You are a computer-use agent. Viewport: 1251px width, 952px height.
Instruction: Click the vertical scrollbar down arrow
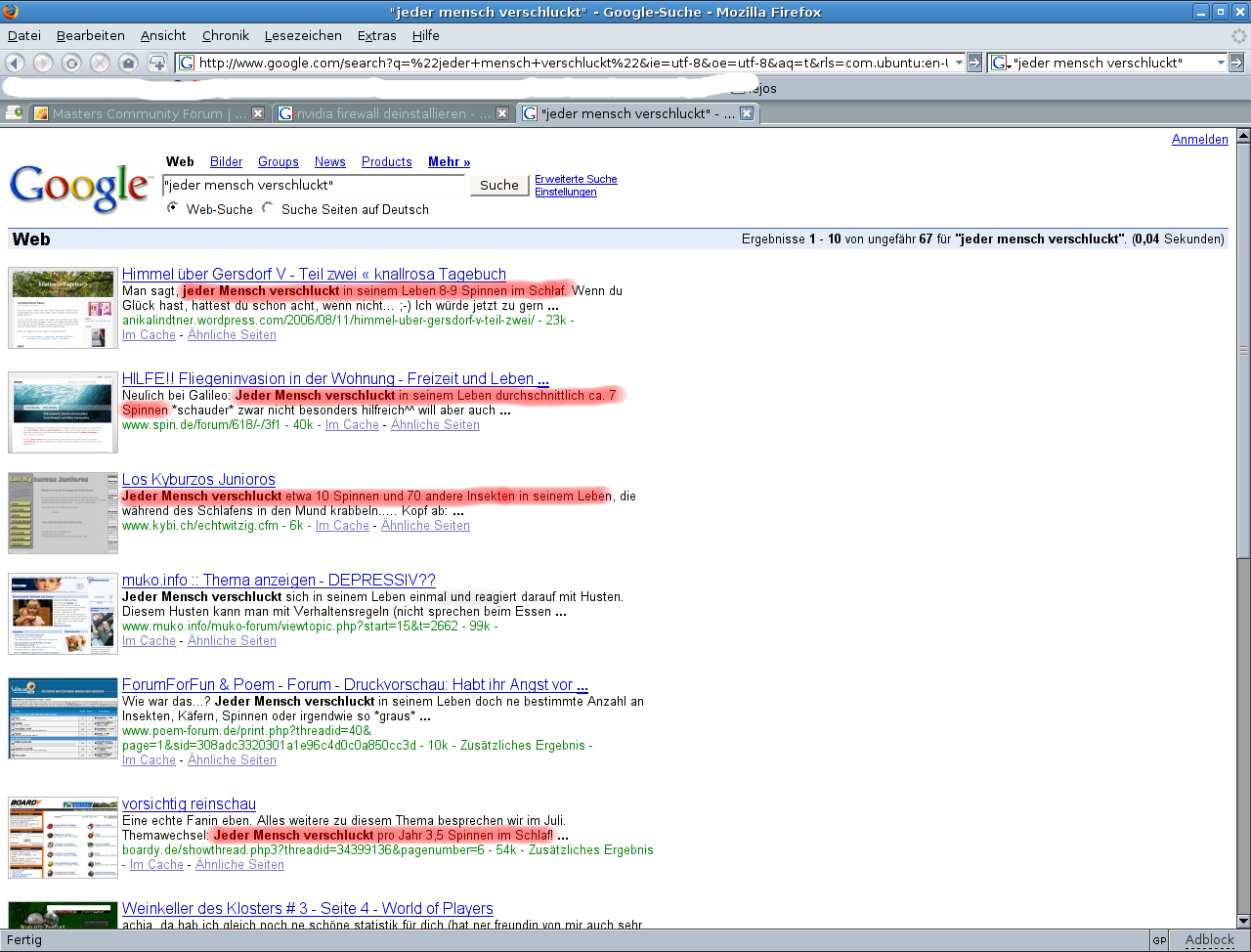(1243, 921)
